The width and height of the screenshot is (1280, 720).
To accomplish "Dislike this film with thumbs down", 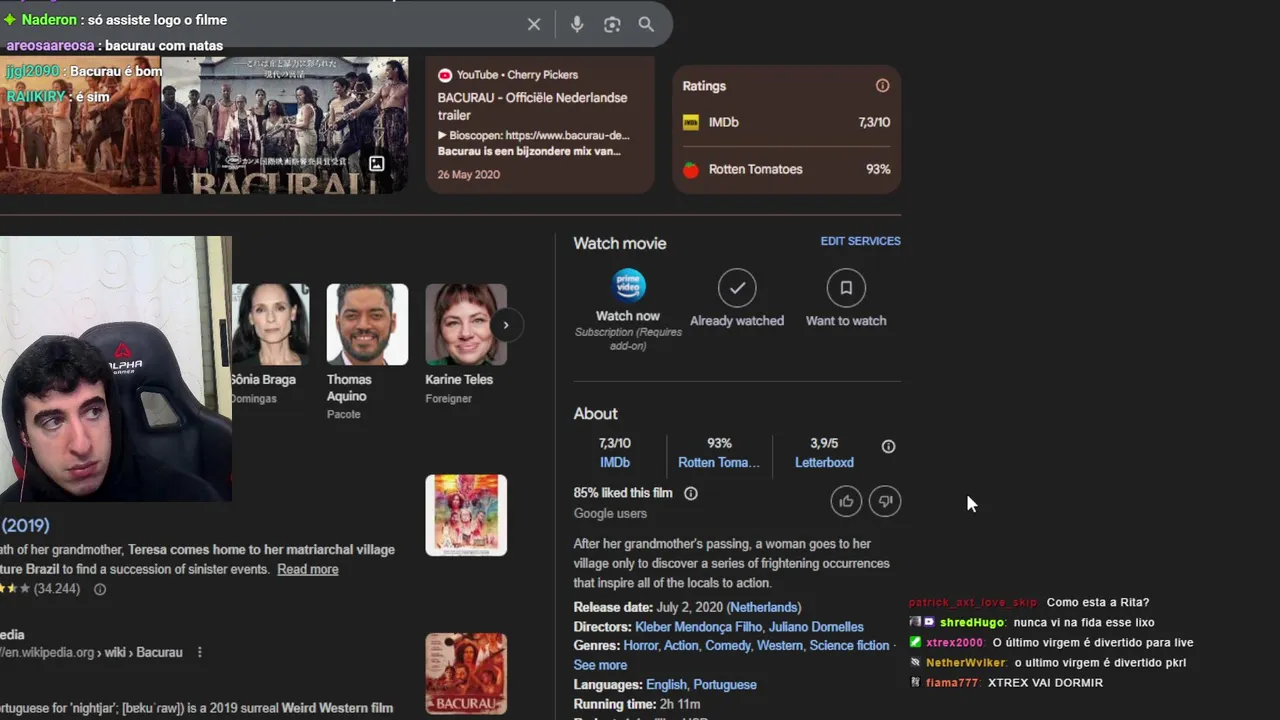I will click(x=885, y=501).
